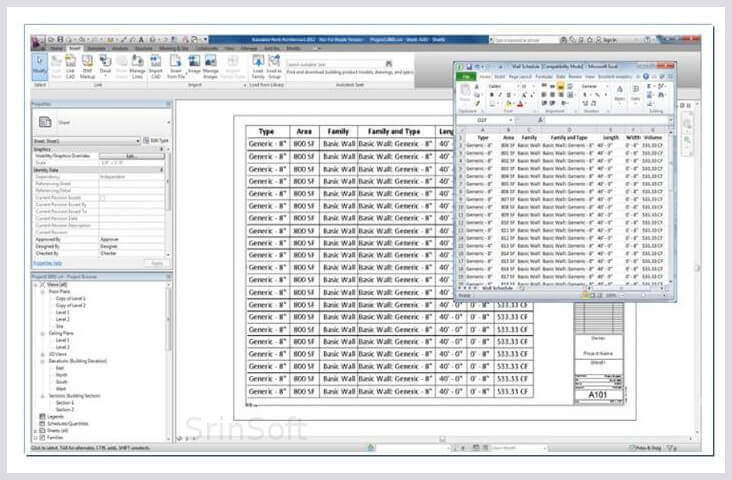The height and width of the screenshot is (480, 732).
Task: Switch to Formulas tab in Excel
Action: [544, 76]
